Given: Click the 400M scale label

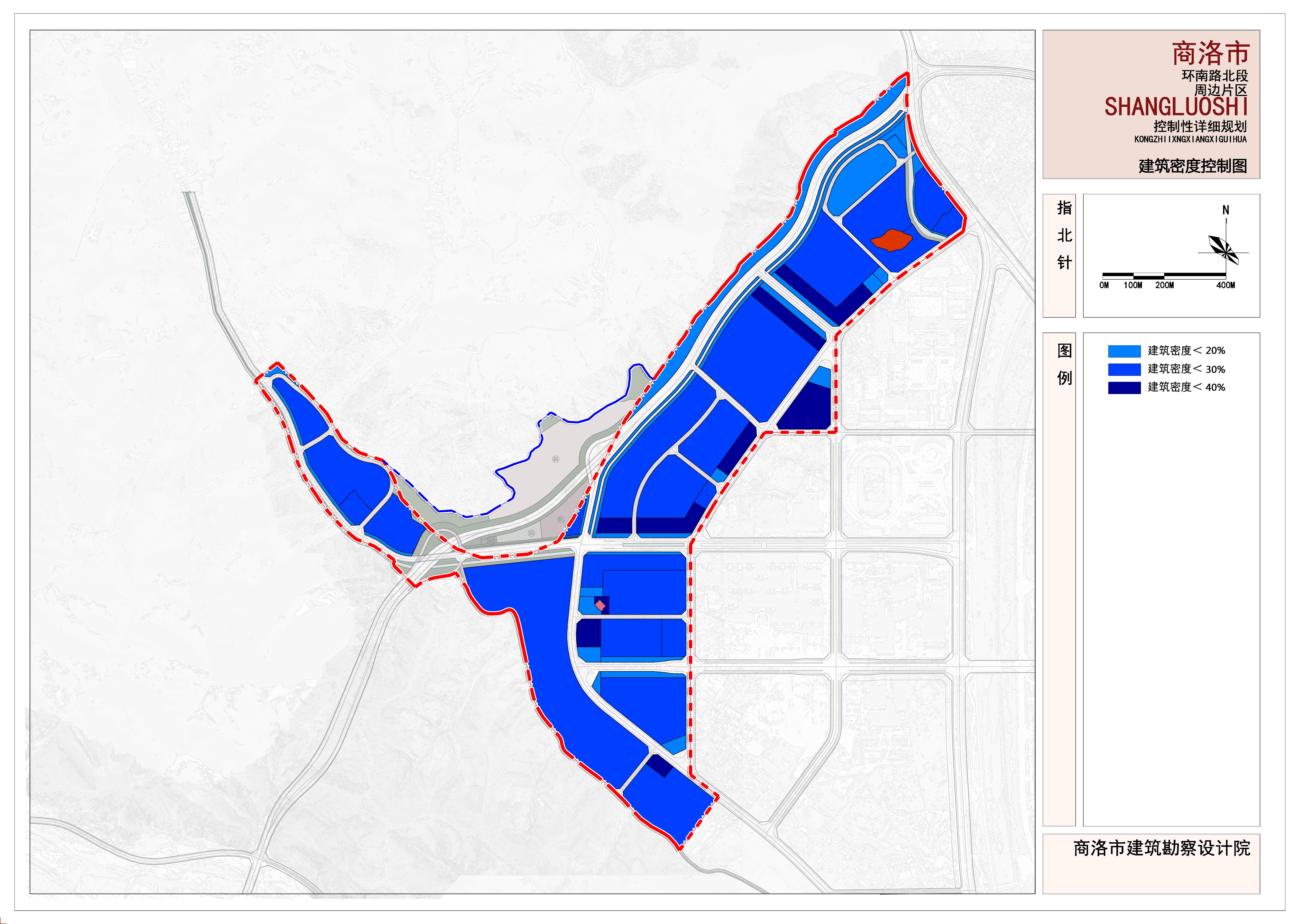Looking at the screenshot, I should coord(1226,286).
